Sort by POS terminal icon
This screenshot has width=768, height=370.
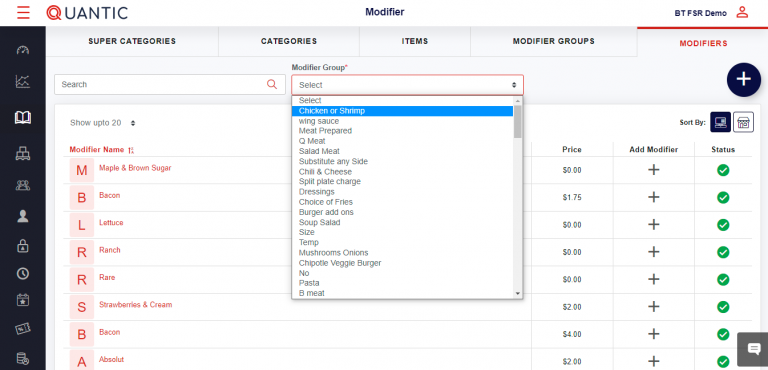[x=720, y=122]
